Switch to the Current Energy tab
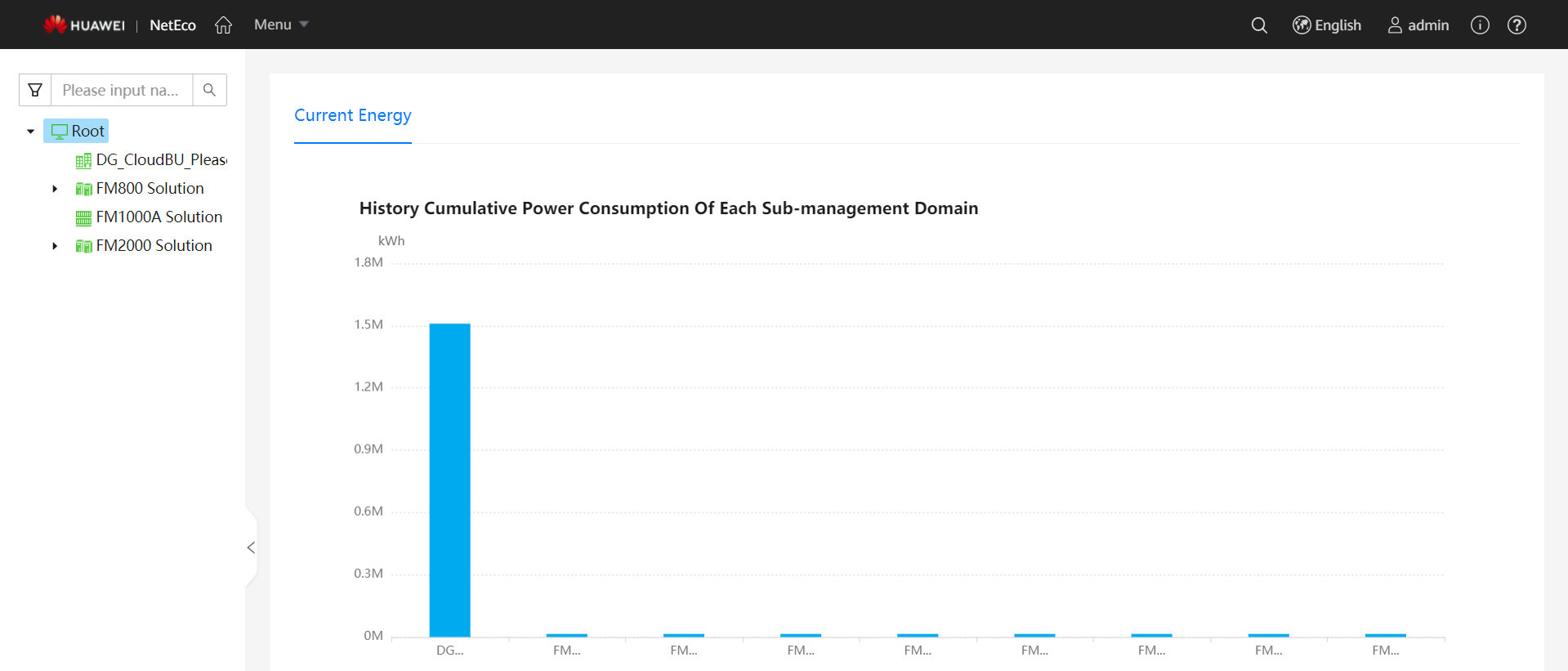The height and width of the screenshot is (671, 1568). point(352,115)
